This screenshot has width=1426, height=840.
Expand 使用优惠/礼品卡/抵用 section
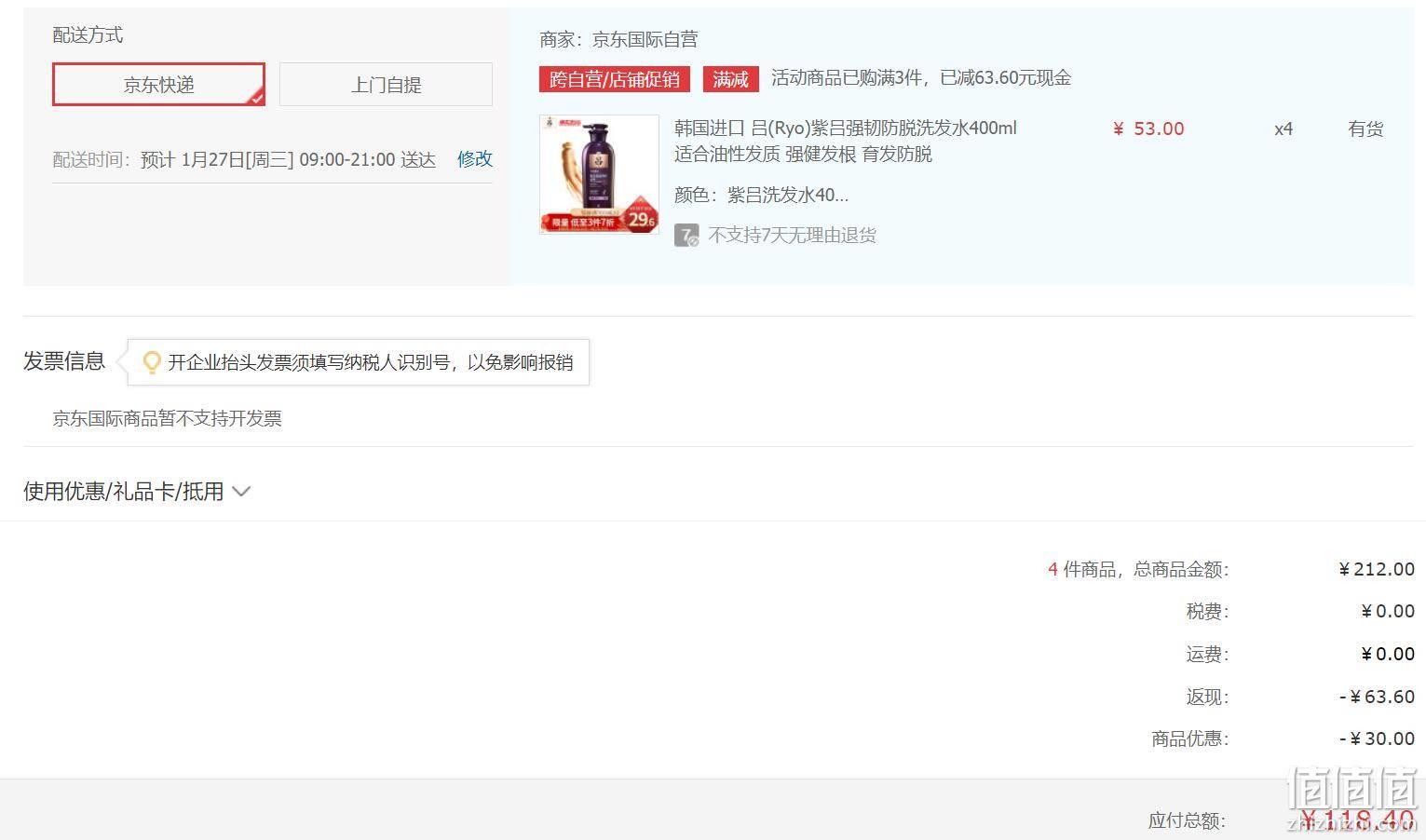click(137, 492)
